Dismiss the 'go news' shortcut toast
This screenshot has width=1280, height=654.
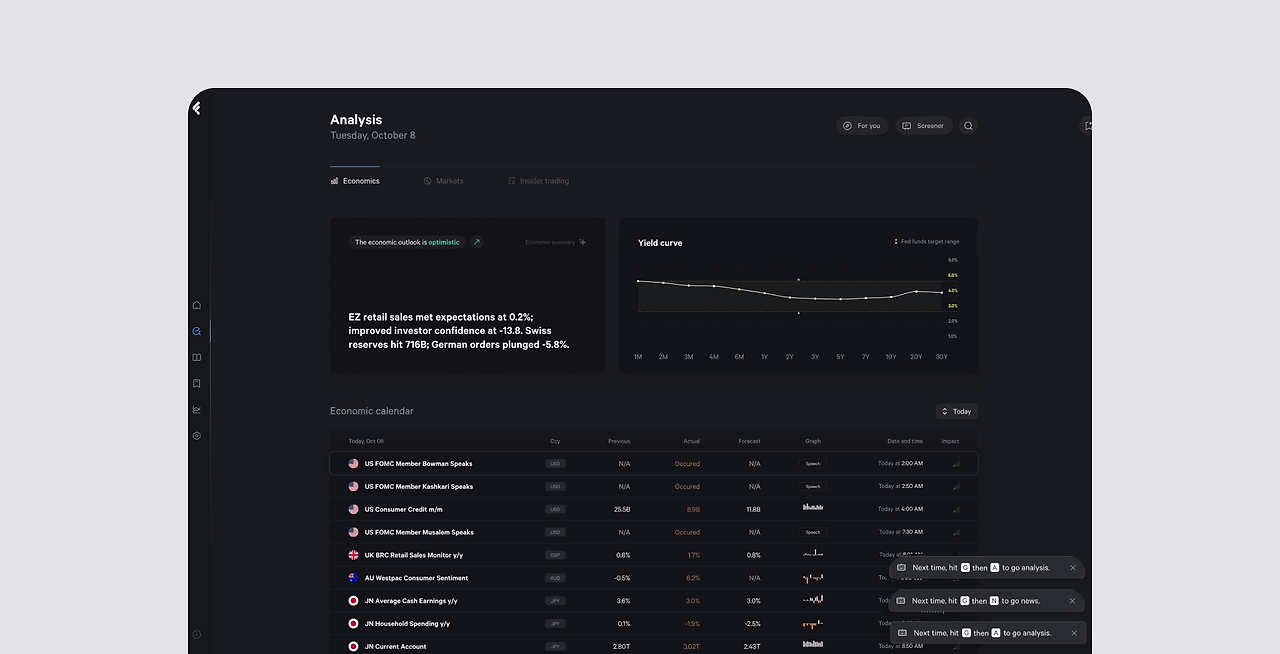[1072, 601]
